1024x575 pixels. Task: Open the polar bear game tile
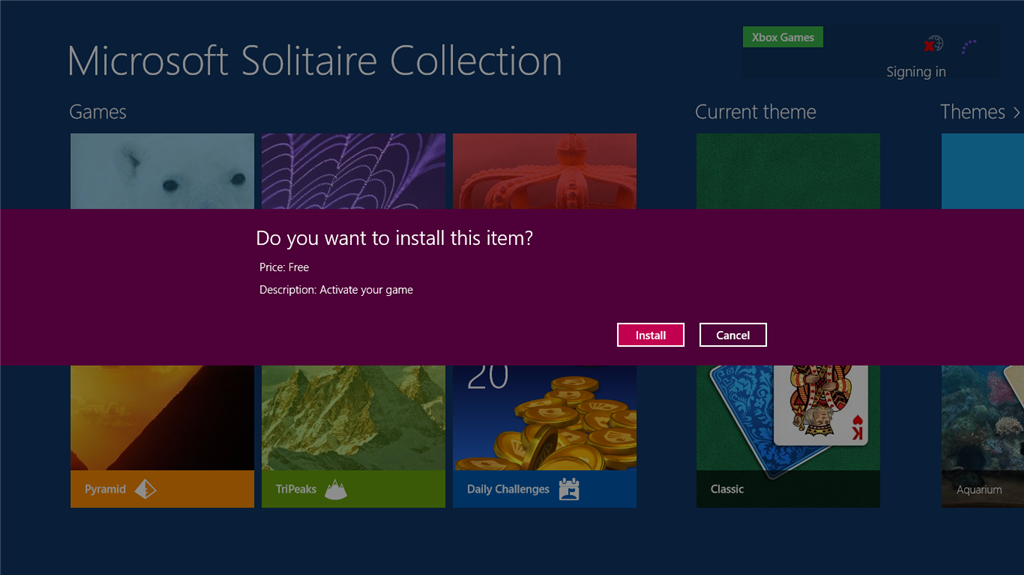click(162, 171)
